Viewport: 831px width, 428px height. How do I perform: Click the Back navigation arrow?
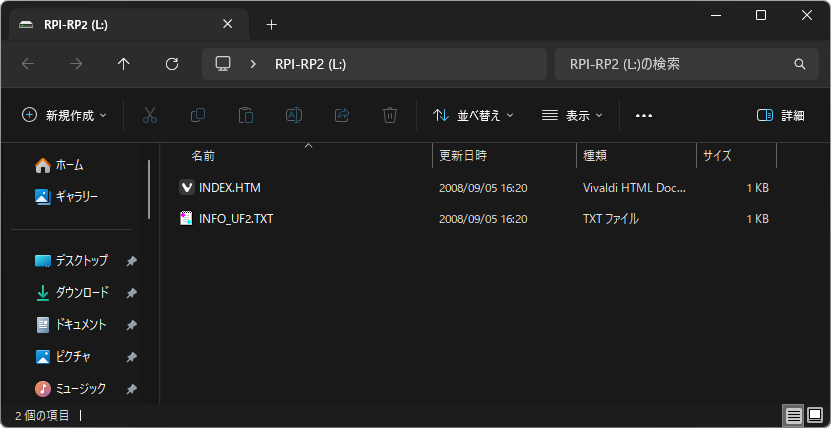click(x=28, y=64)
